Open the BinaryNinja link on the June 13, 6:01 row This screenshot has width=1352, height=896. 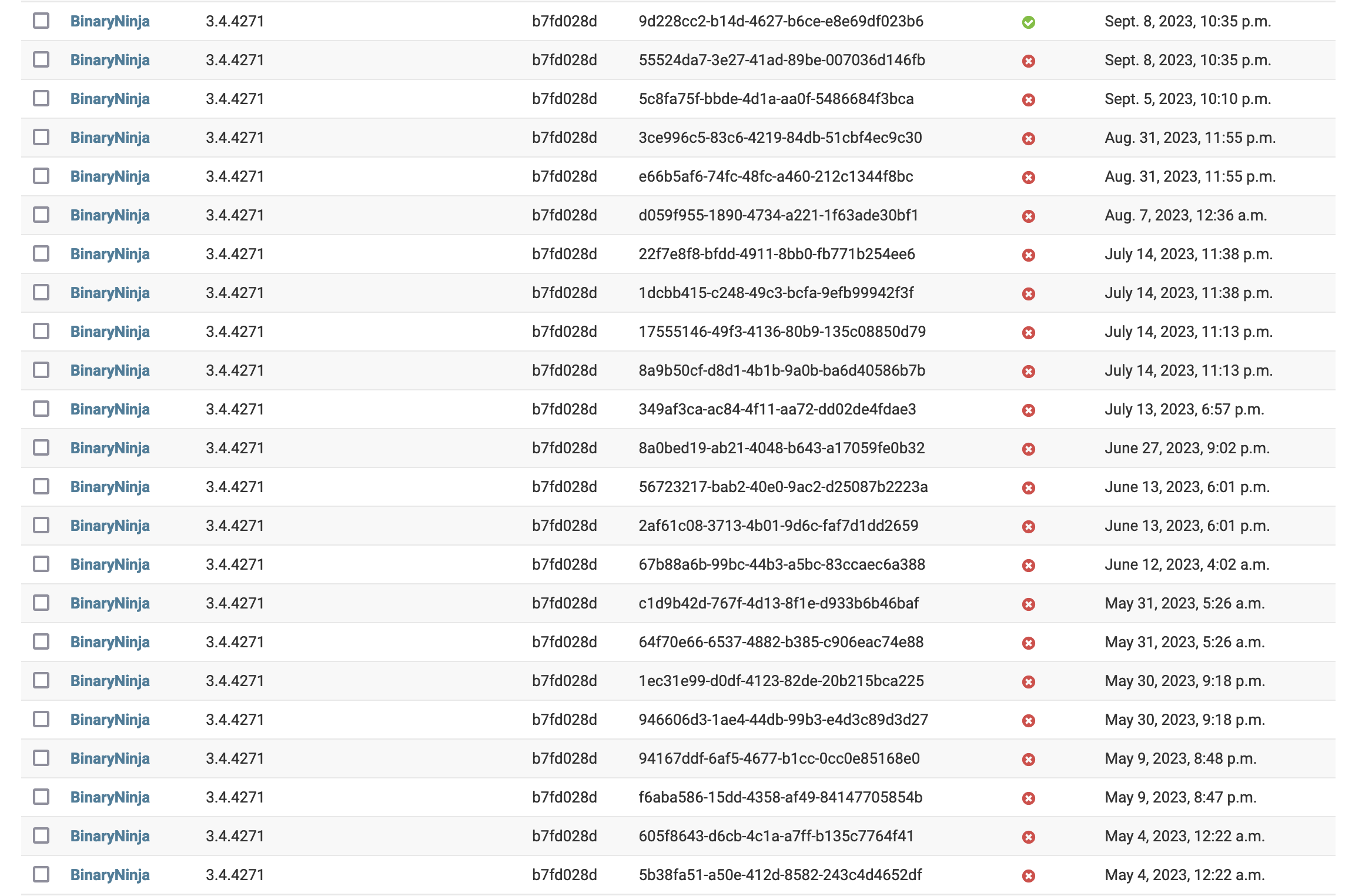[x=110, y=487]
